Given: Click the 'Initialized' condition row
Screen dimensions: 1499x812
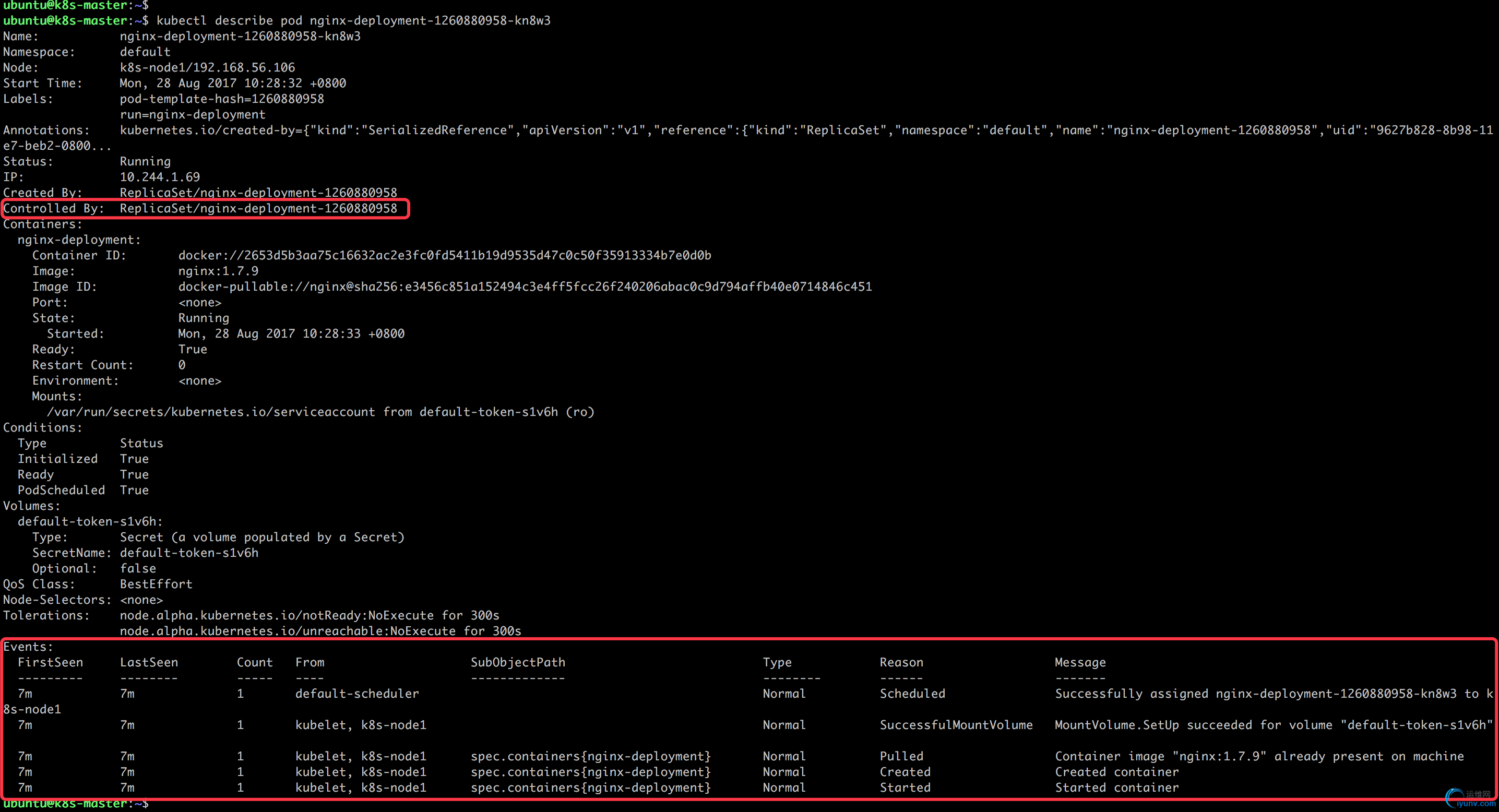Looking at the screenshot, I should (x=83, y=459).
